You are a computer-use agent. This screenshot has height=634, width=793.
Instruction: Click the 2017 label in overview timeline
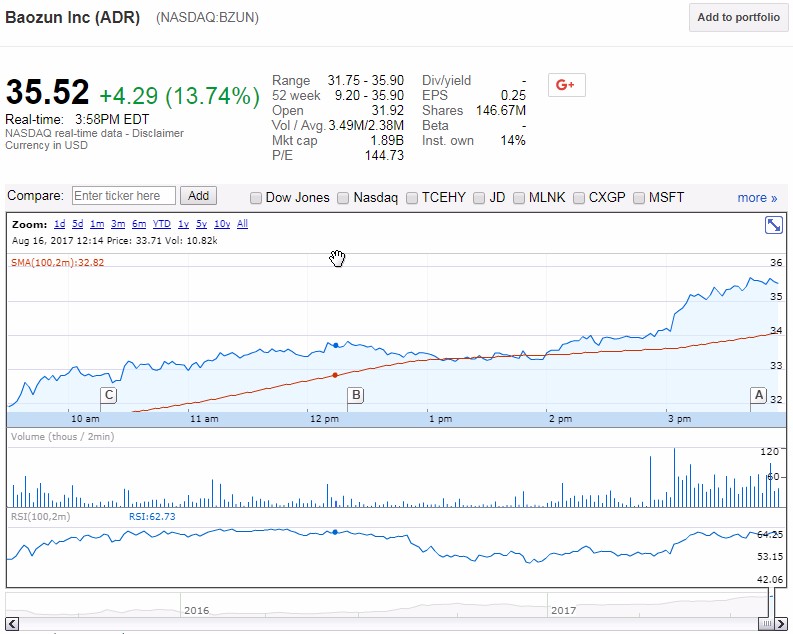pyautogui.click(x=563, y=610)
